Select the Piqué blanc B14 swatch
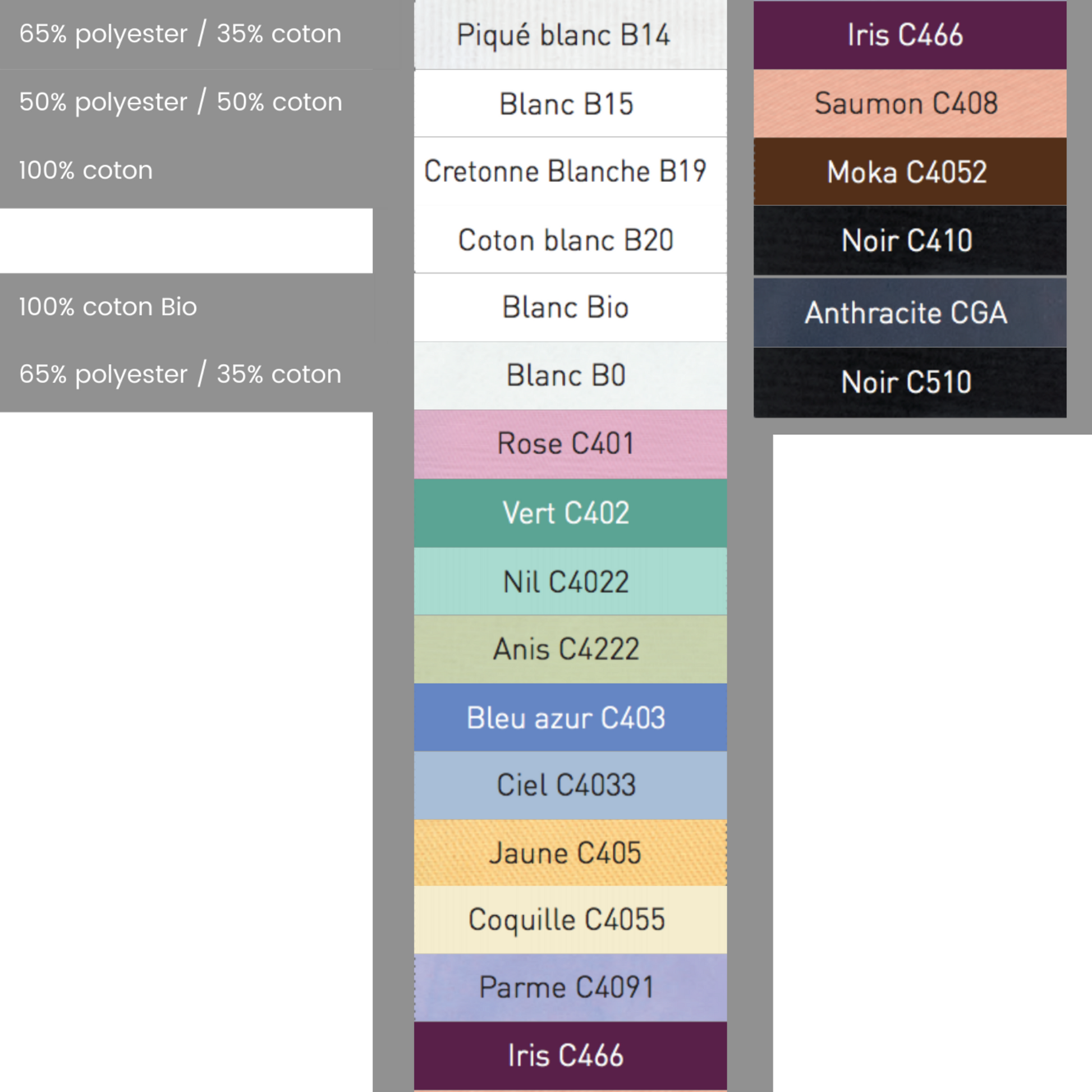 pyautogui.click(x=570, y=35)
